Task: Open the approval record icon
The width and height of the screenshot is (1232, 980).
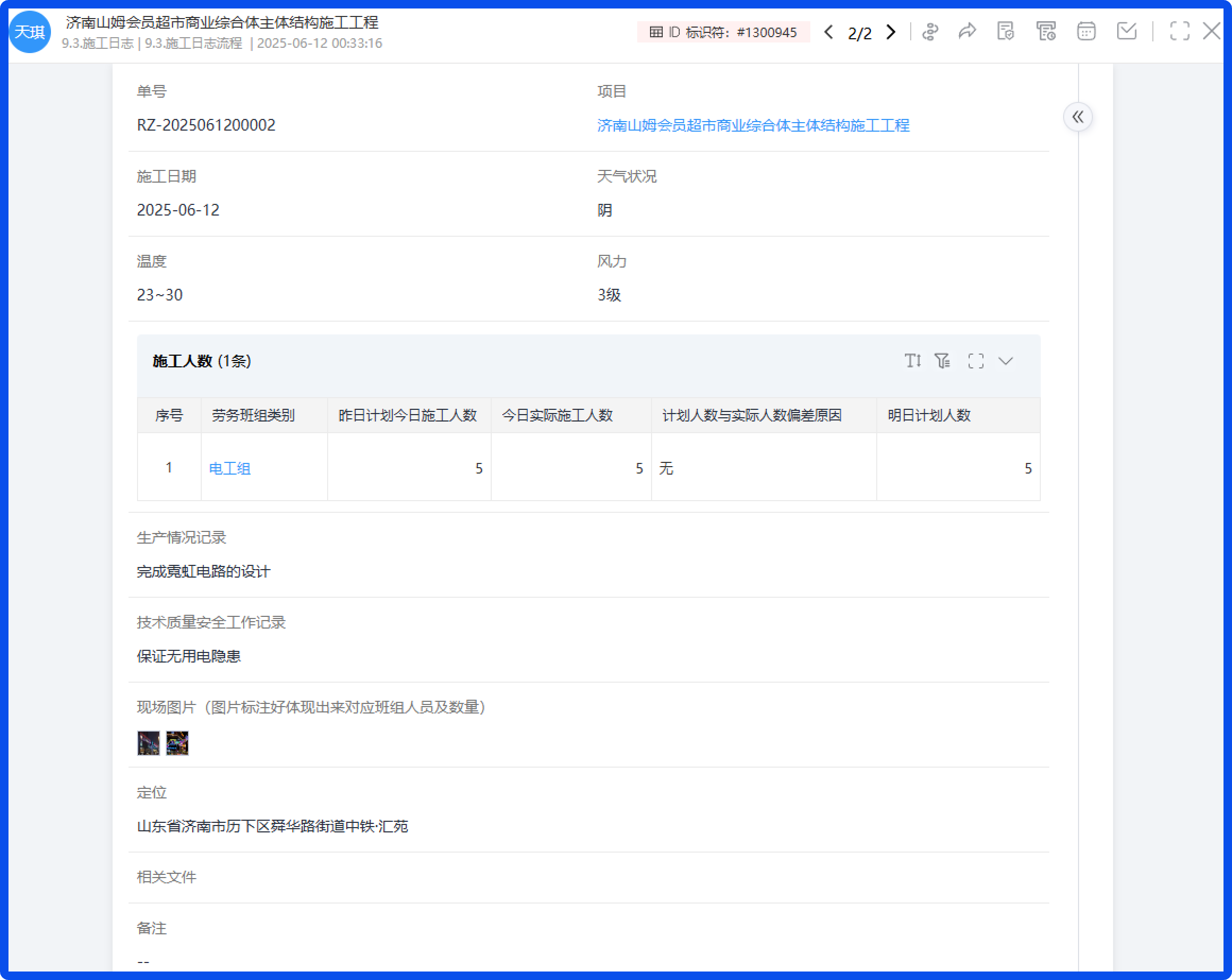Action: pyautogui.click(x=1006, y=32)
